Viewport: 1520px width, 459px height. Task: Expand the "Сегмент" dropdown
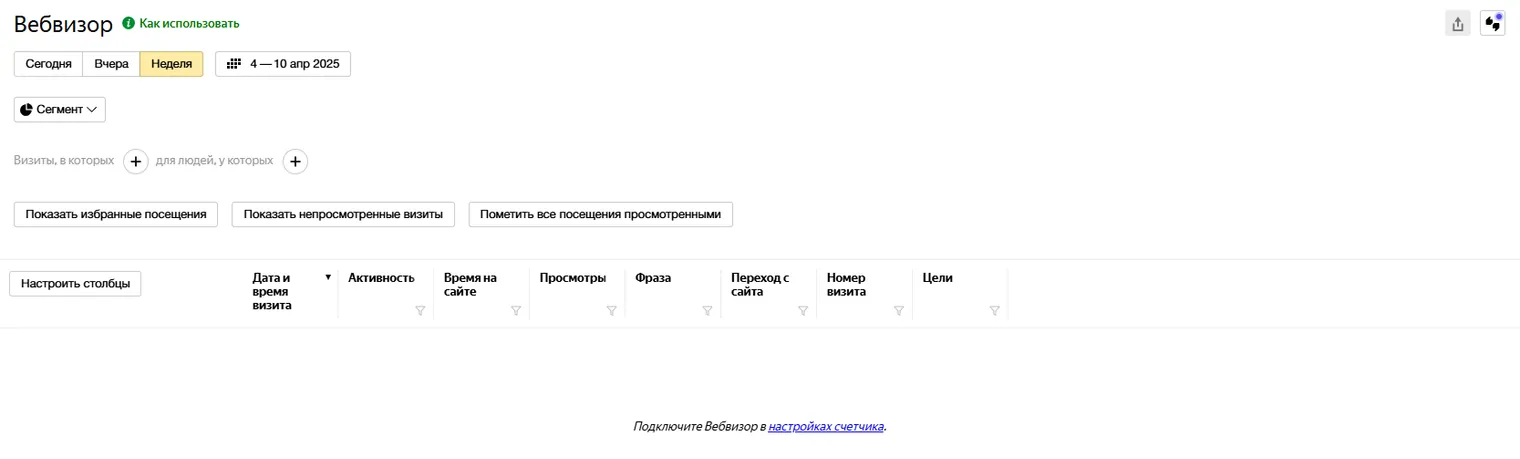click(x=60, y=110)
